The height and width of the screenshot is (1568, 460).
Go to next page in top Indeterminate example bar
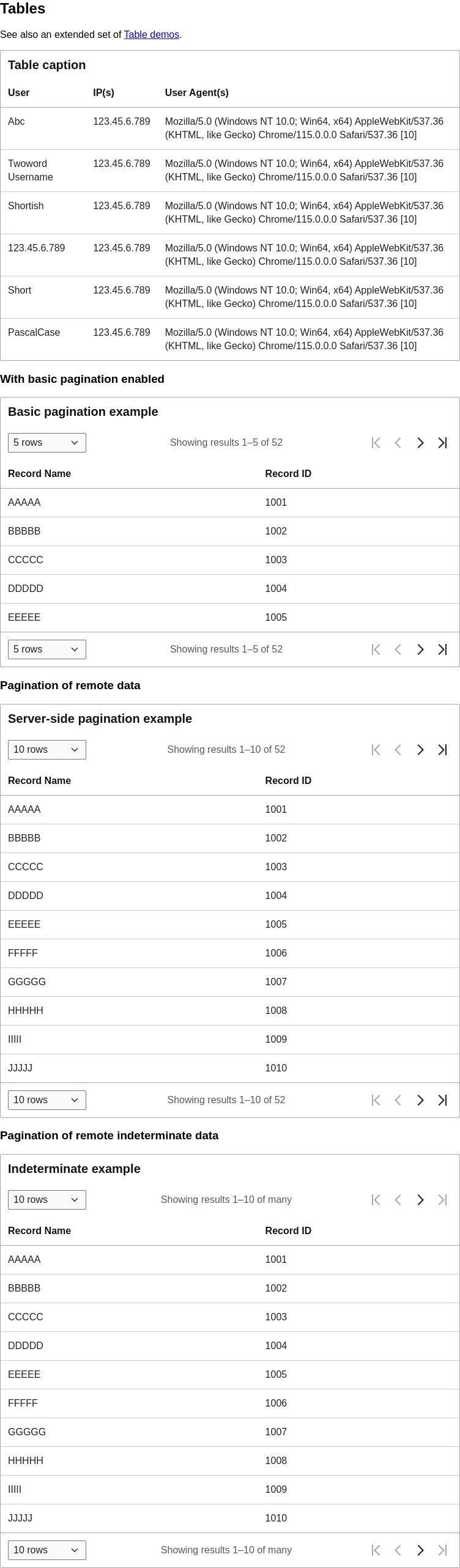click(x=420, y=1200)
